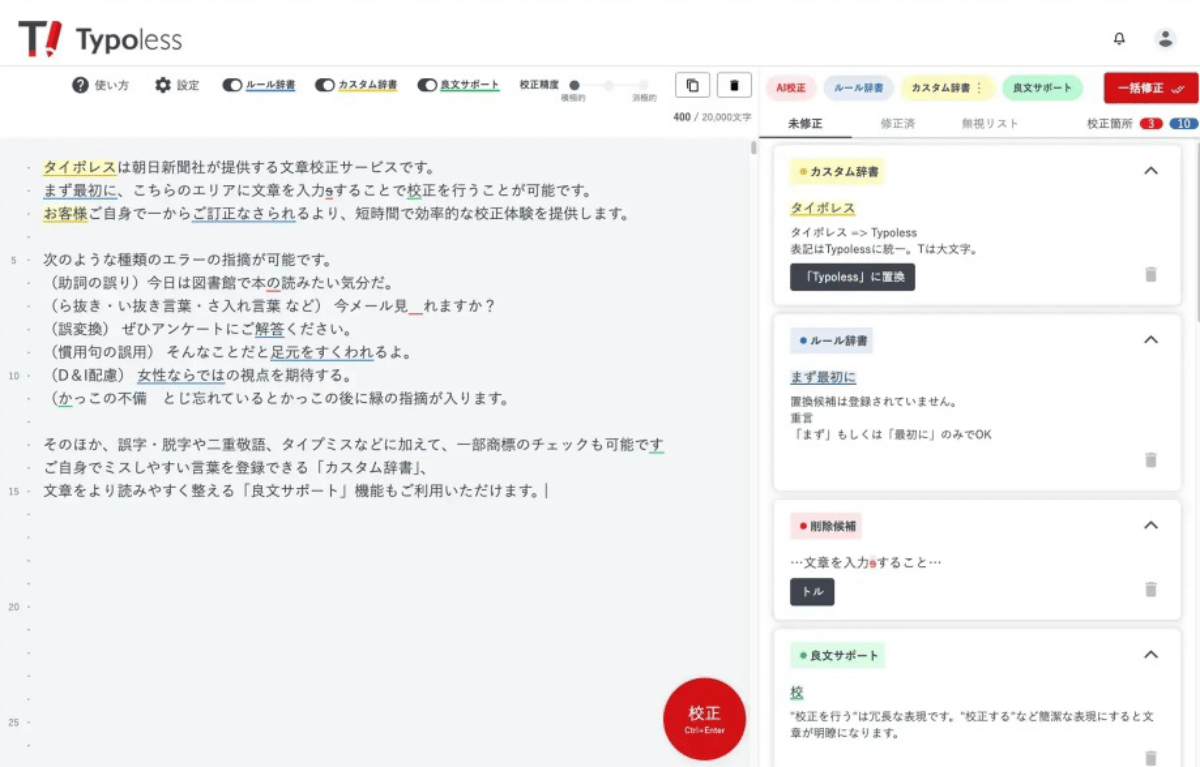The width and height of the screenshot is (1200, 767).
Task: Dismiss the 削除候補 card with trash icon
Action: [x=1150, y=590]
